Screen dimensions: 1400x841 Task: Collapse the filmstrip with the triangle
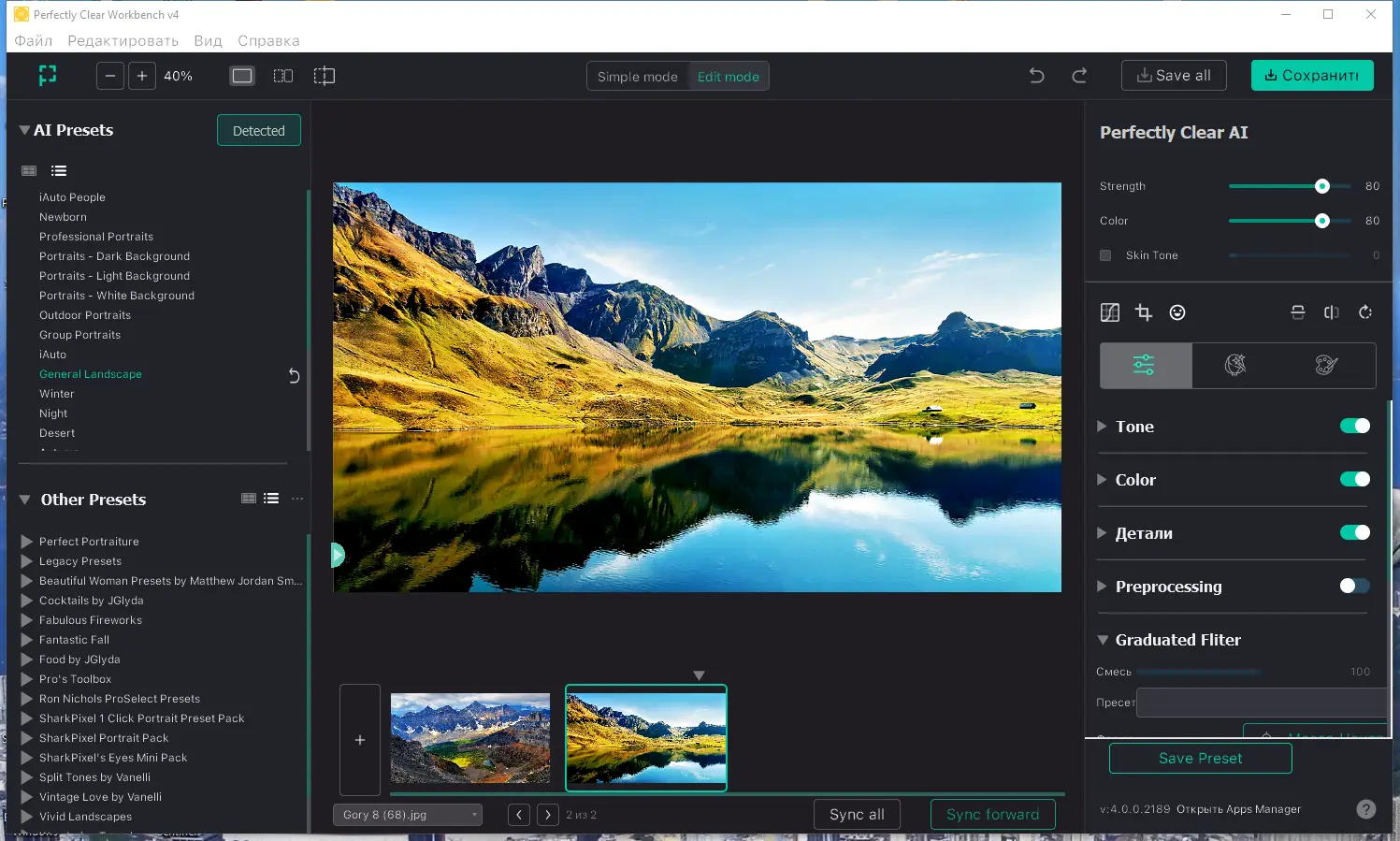click(699, 675)
